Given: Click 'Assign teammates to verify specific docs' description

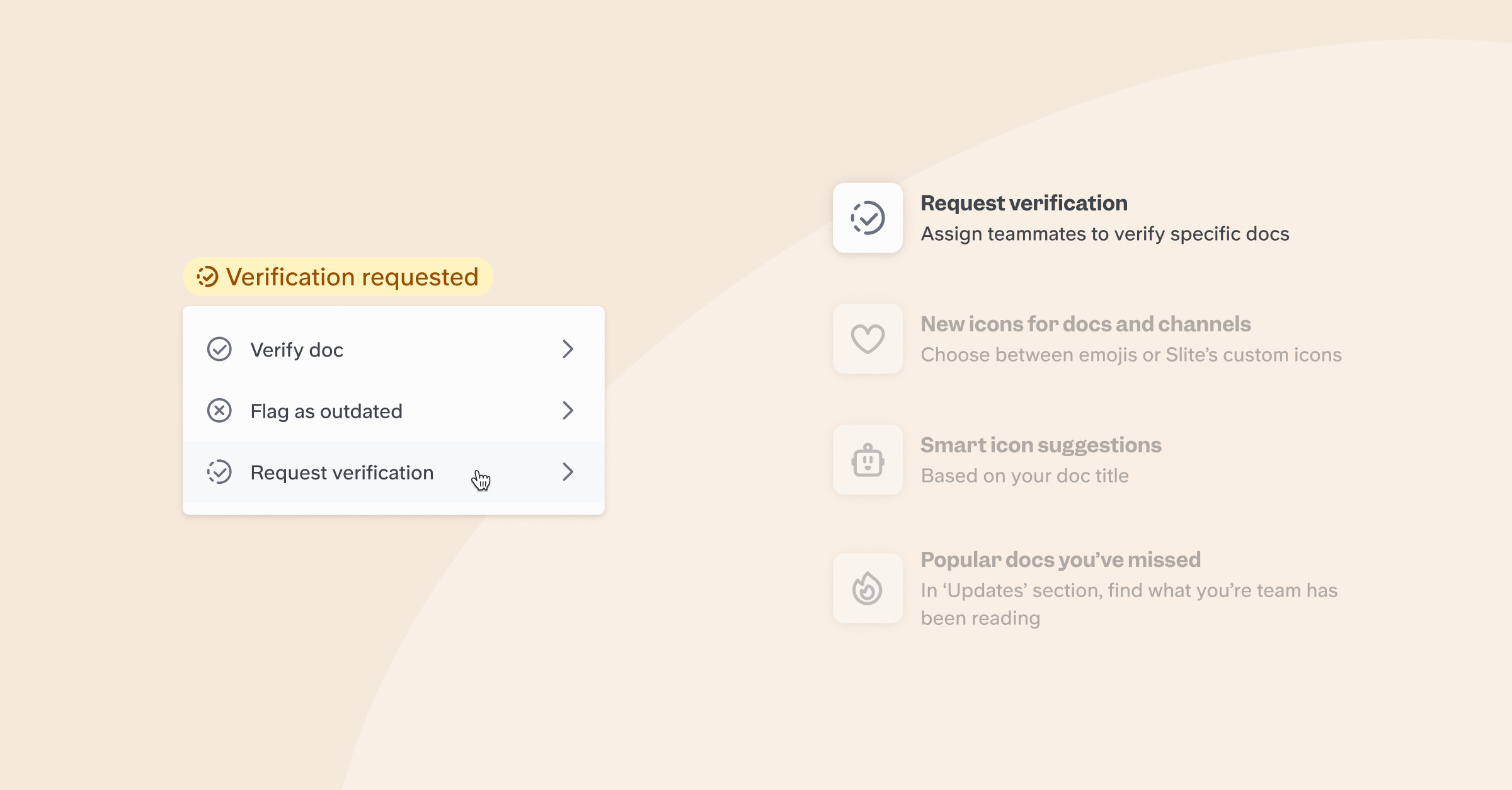Looking at the screenshot, I should pos(1105,234).
